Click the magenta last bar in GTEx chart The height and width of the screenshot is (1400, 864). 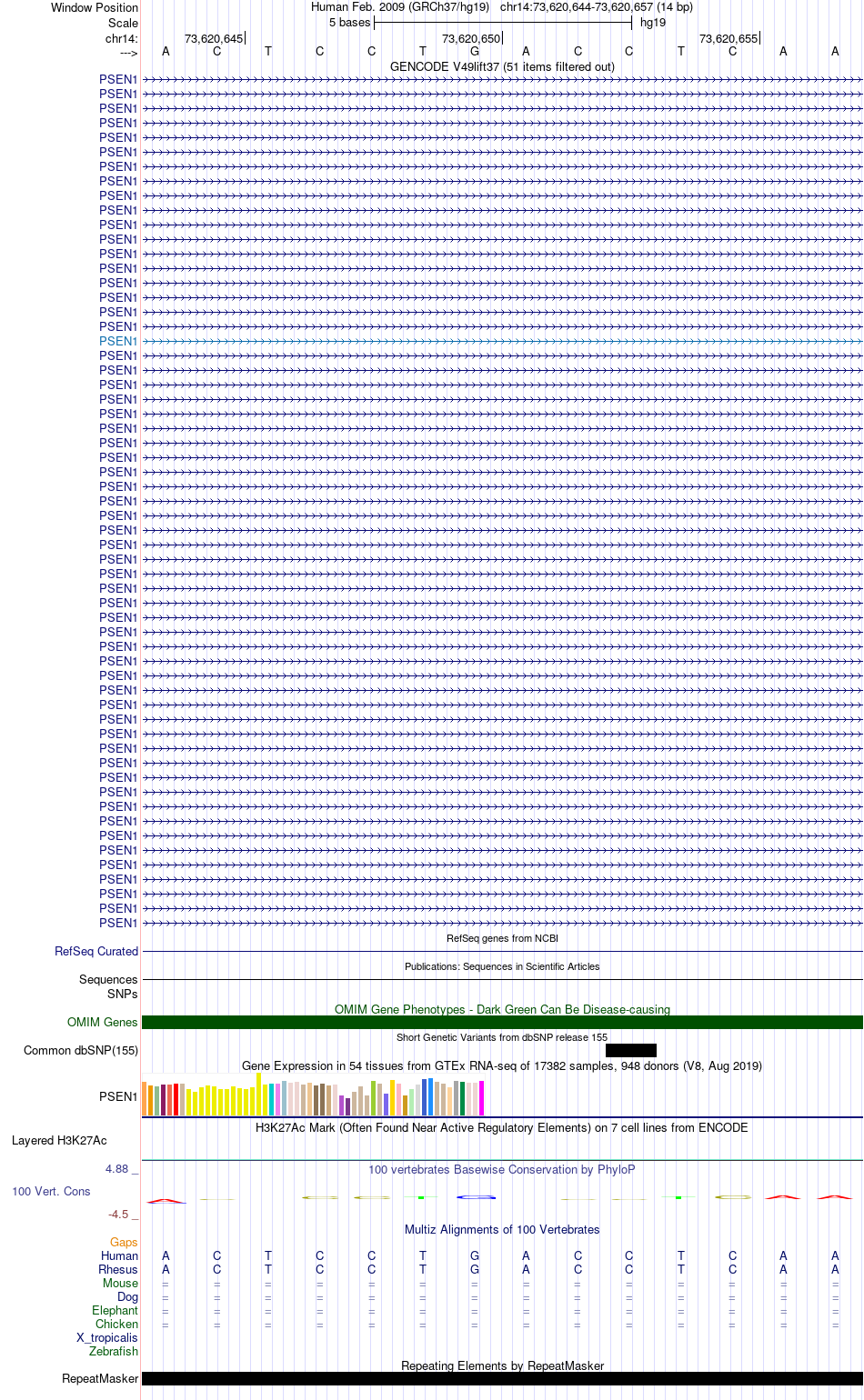(481, 1098)
